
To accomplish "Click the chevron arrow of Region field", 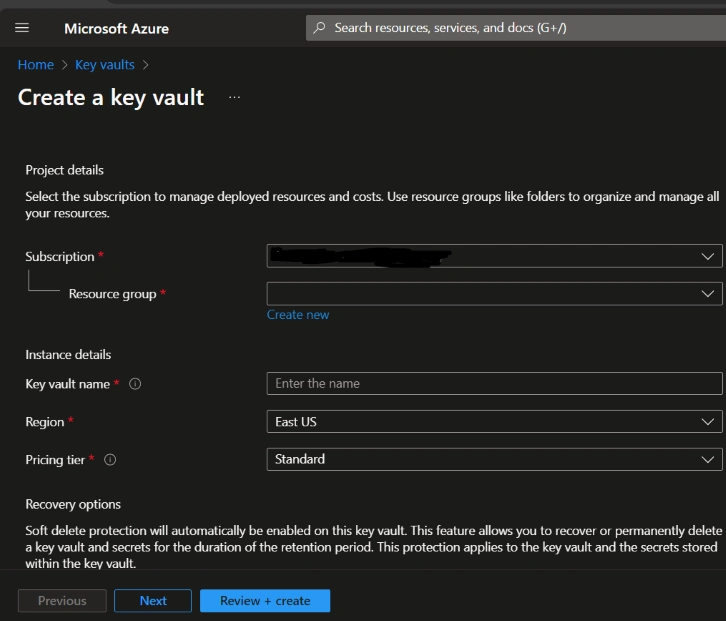I will (707, 422).
